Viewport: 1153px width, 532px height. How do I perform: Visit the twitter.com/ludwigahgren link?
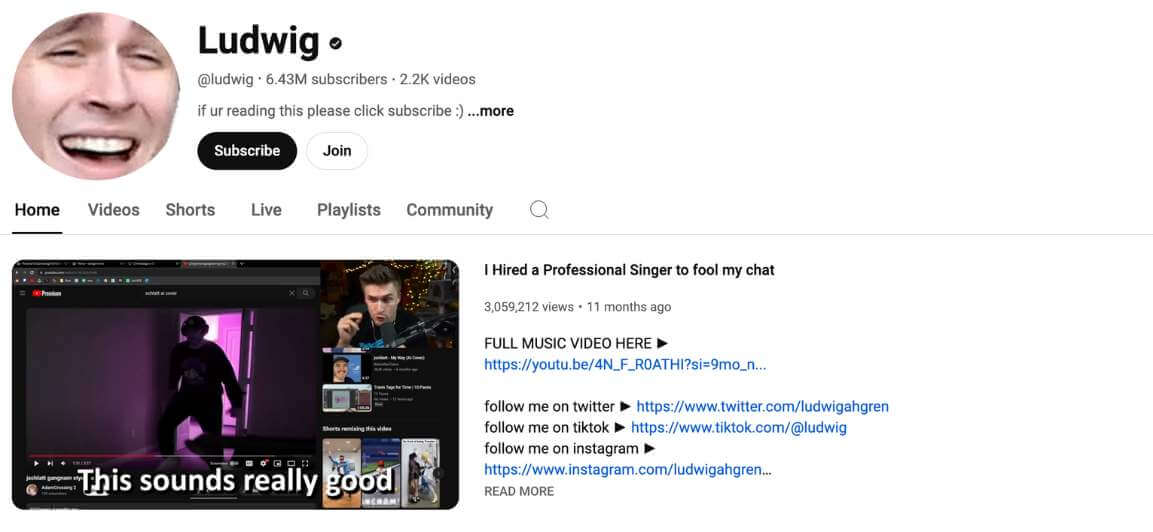point(763,406)
